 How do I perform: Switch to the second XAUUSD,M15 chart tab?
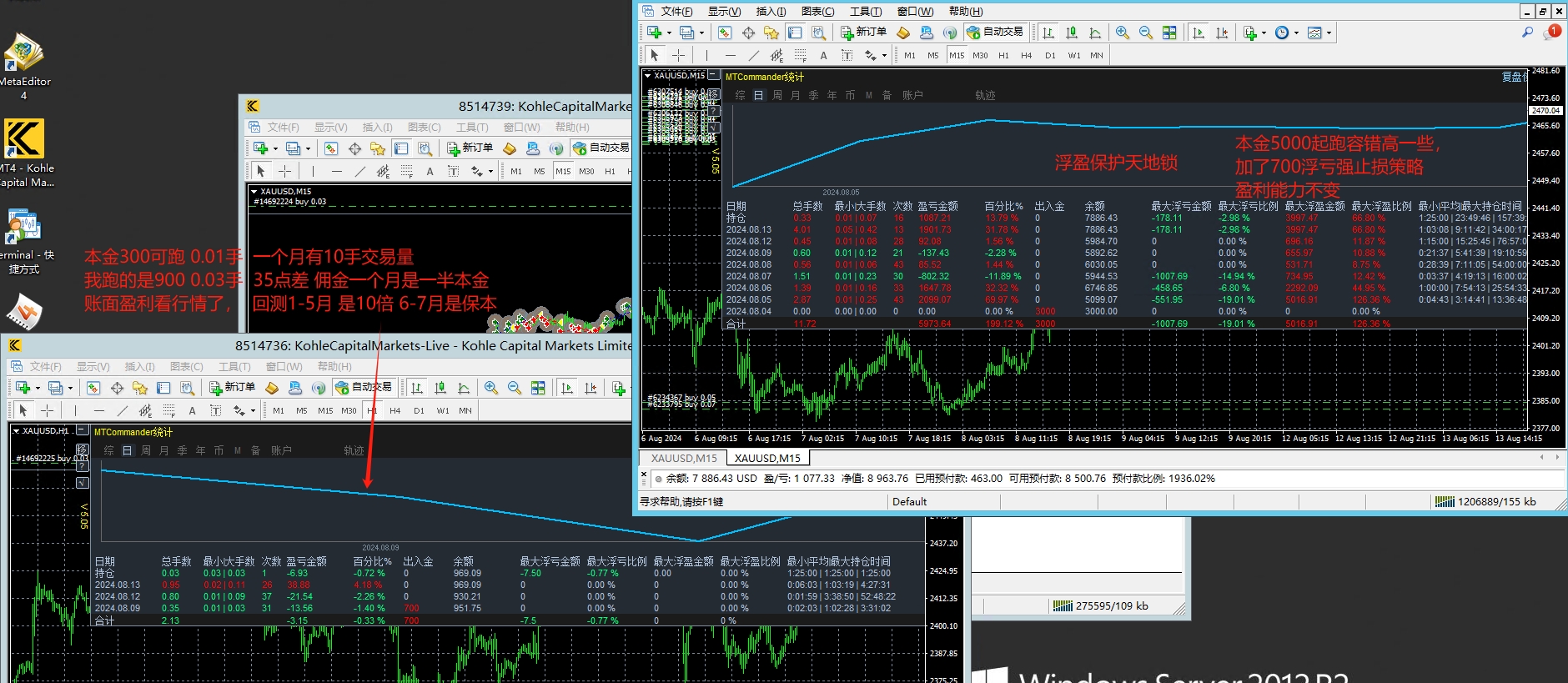[766, 458]
